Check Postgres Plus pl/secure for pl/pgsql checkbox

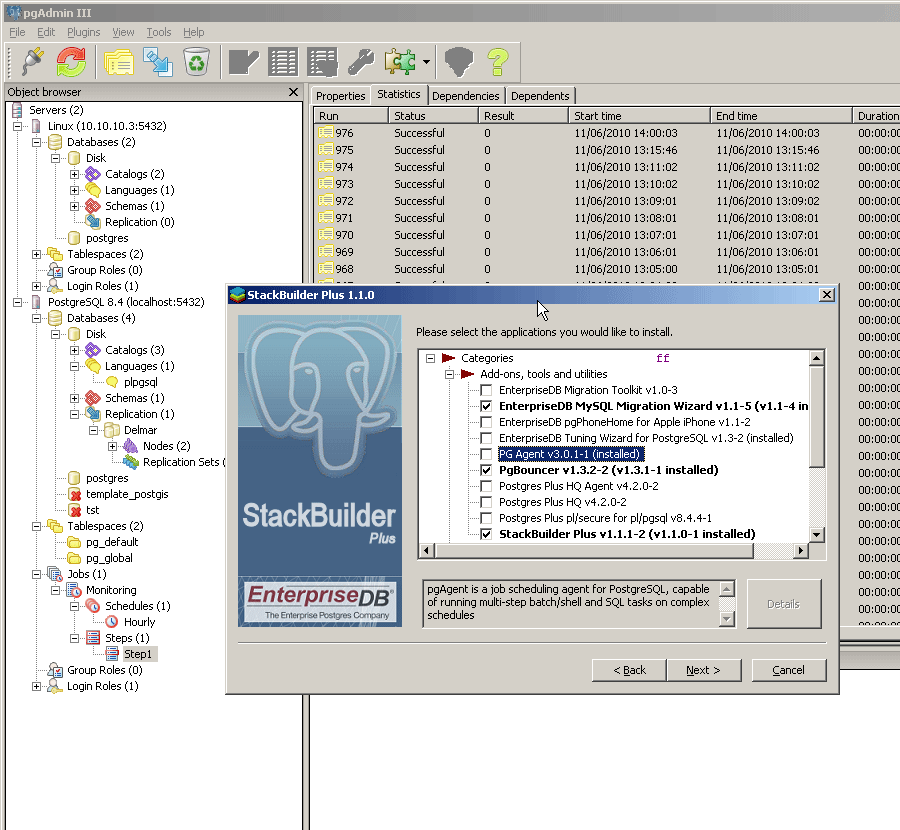[x=486, y=518]
